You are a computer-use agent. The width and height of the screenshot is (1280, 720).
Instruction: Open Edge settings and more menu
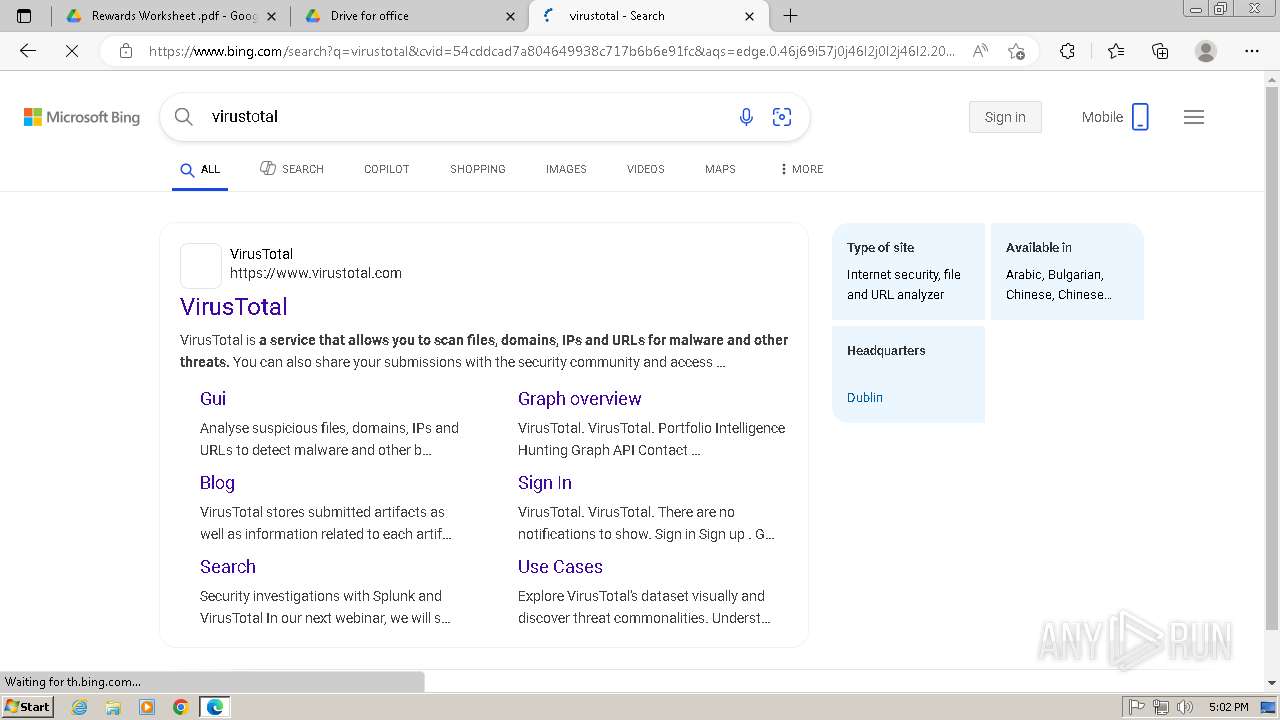pos(1252,51)
